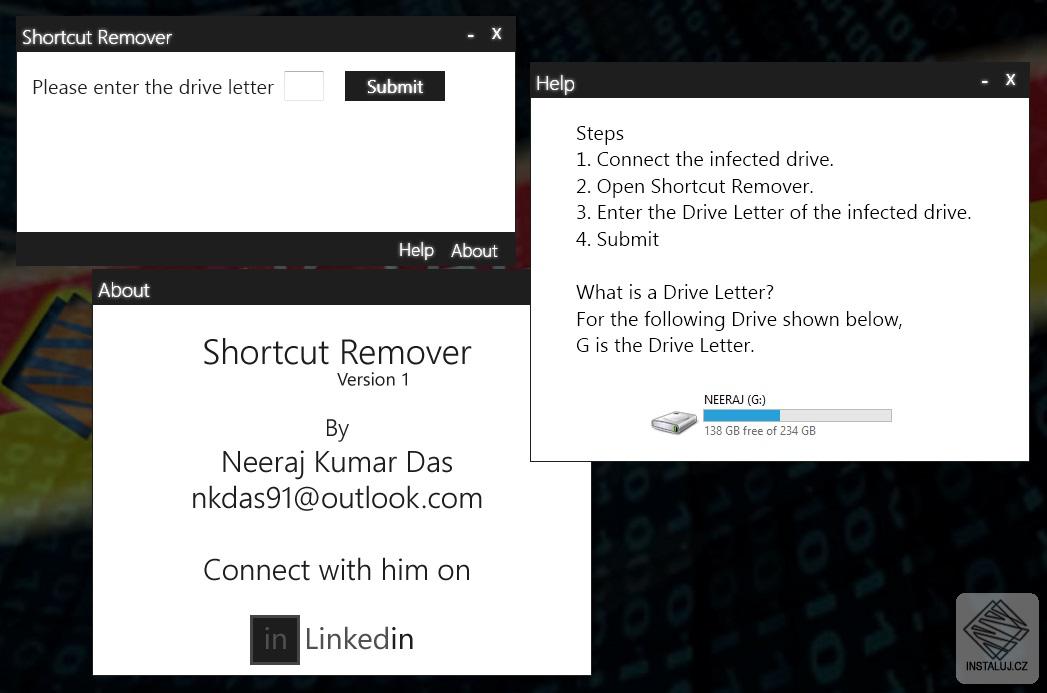This screenshot has width=1047, height=693.
Task: Click the '138 GB free of 234 GB' text
Action: [x=759, y=430]
